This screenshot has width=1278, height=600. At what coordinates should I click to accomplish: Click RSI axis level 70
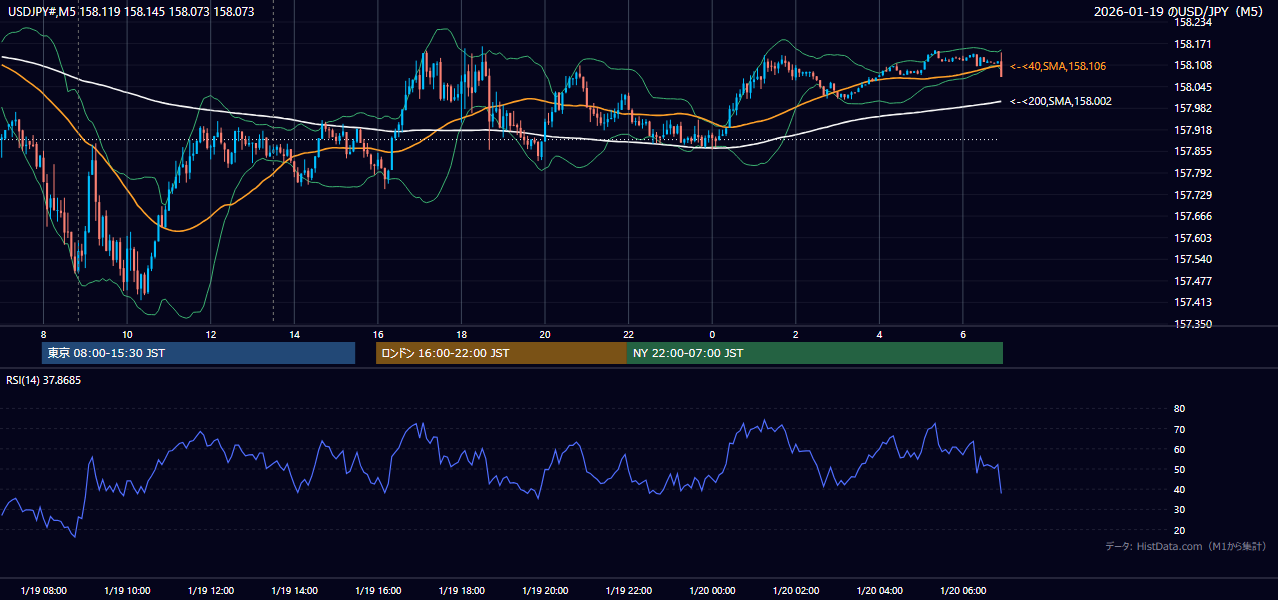click(1179, 429)
